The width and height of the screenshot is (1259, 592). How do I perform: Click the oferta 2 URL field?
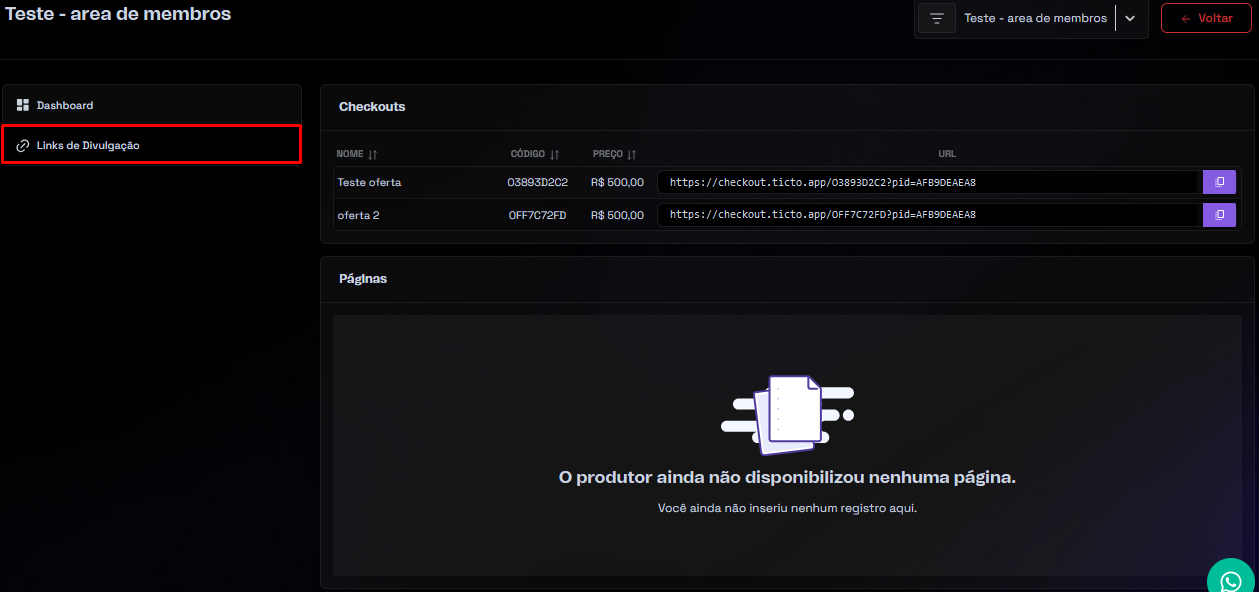pyautogui.click(x=927, y=215)
